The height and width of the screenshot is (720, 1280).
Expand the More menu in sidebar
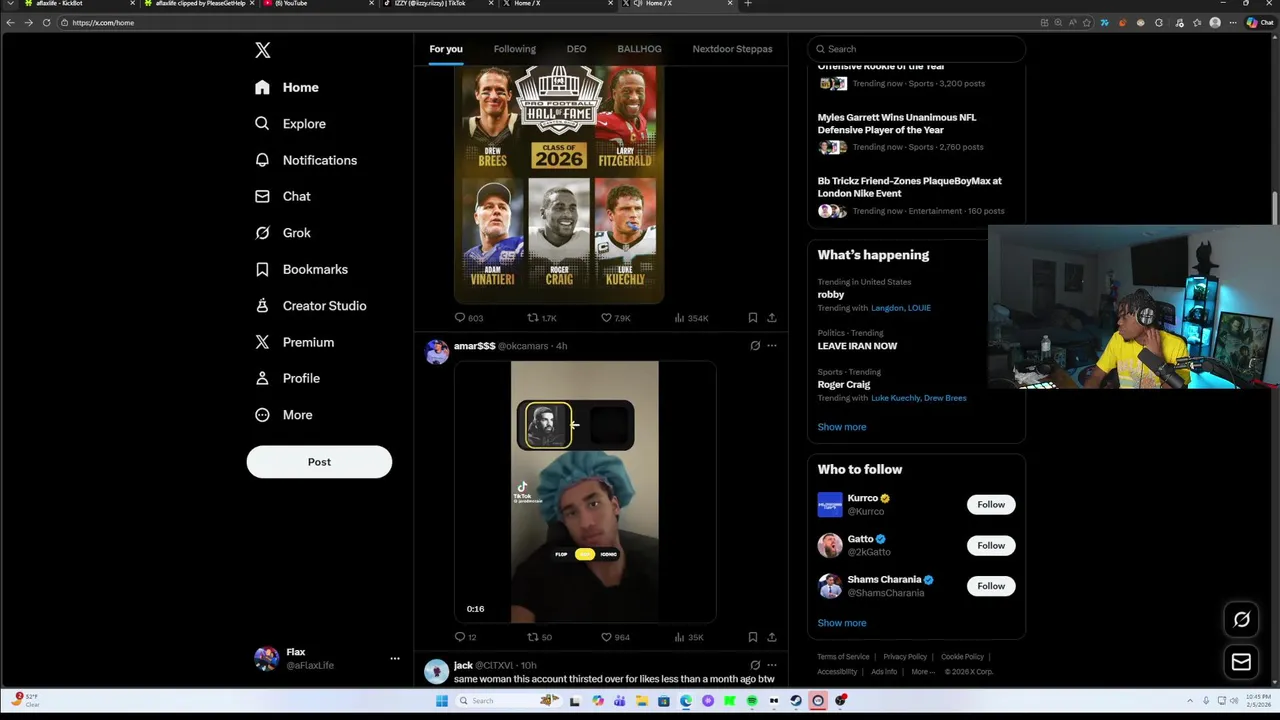[x=283, y=415]
